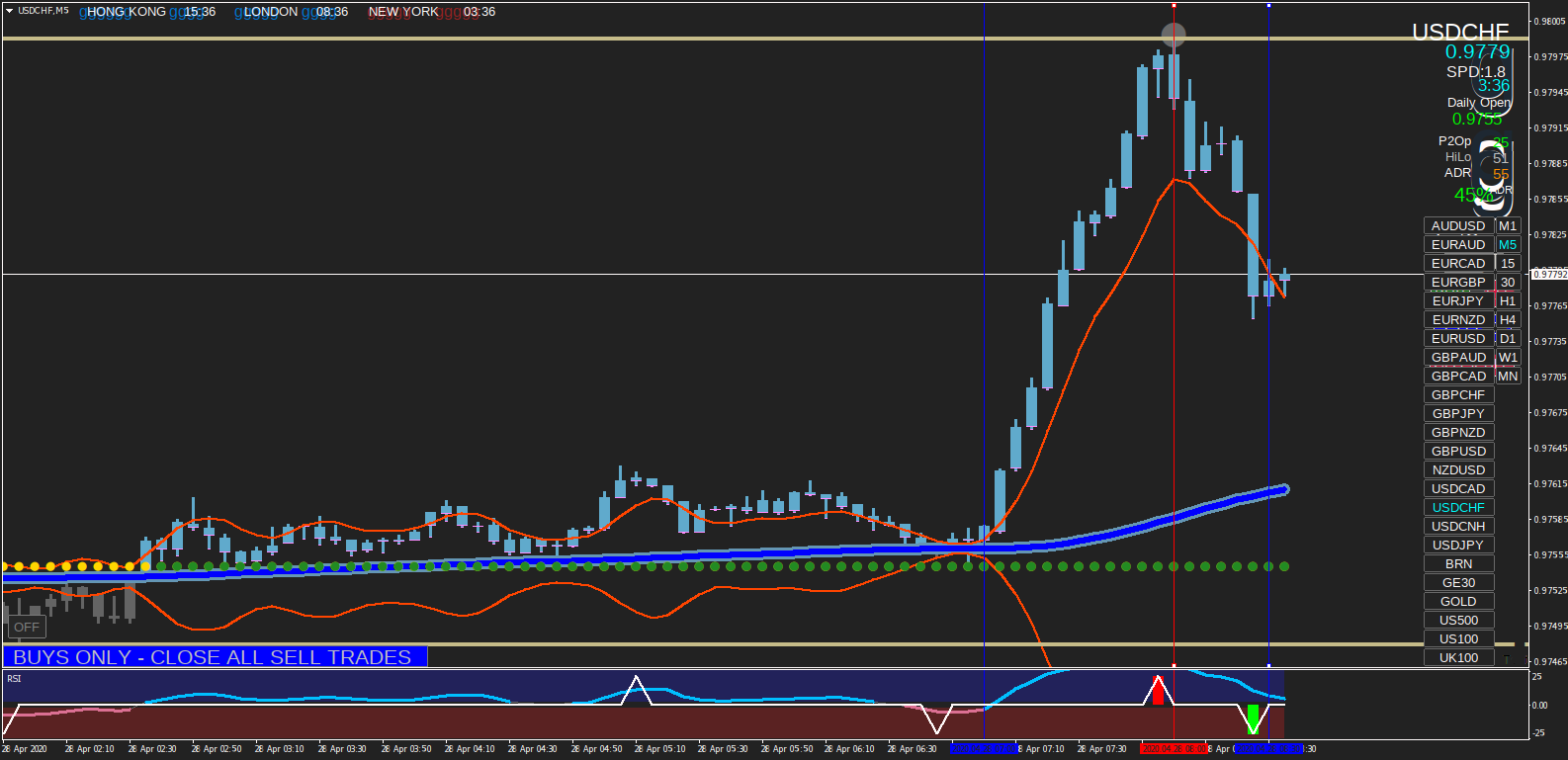
Task: Switch to the W1 timeframe
Action: 1508,358
